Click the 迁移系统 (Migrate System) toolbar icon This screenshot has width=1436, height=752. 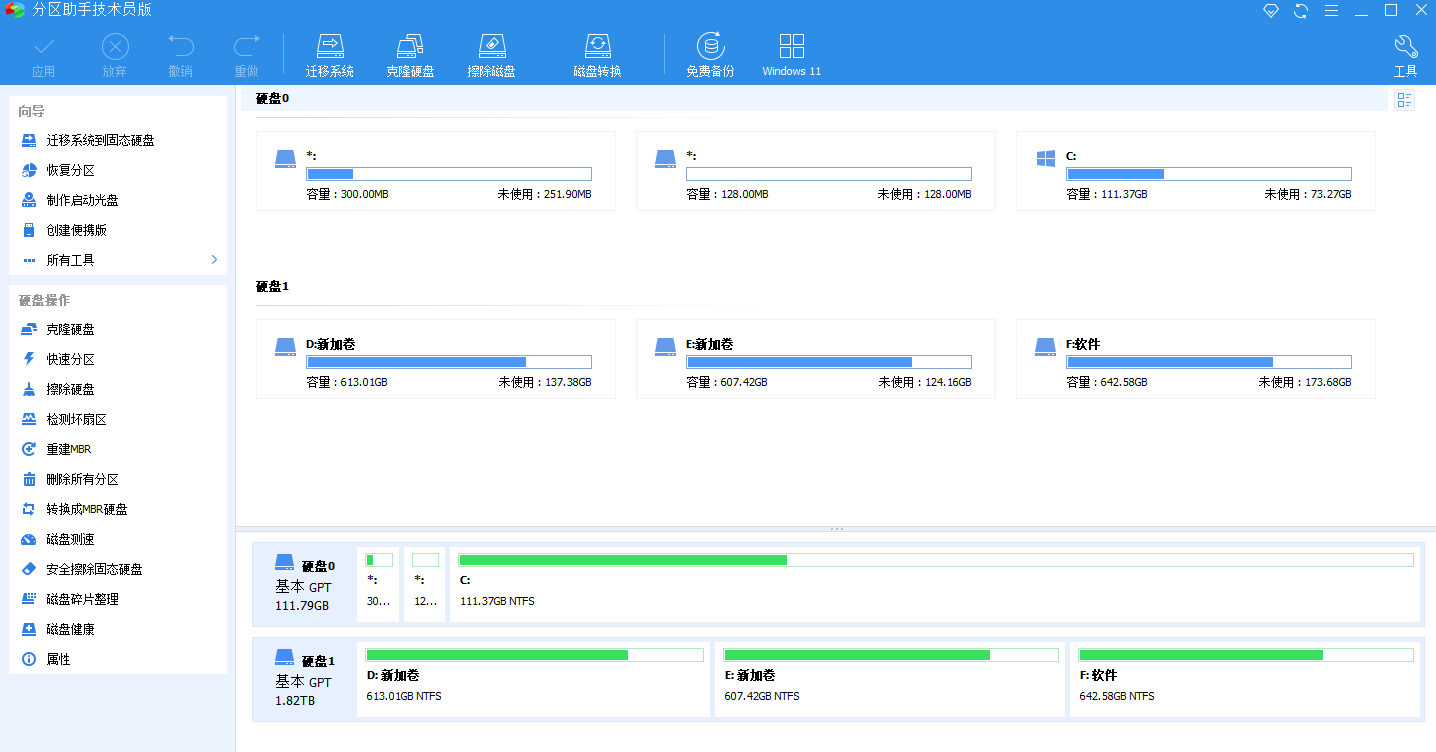pos(330,53)
